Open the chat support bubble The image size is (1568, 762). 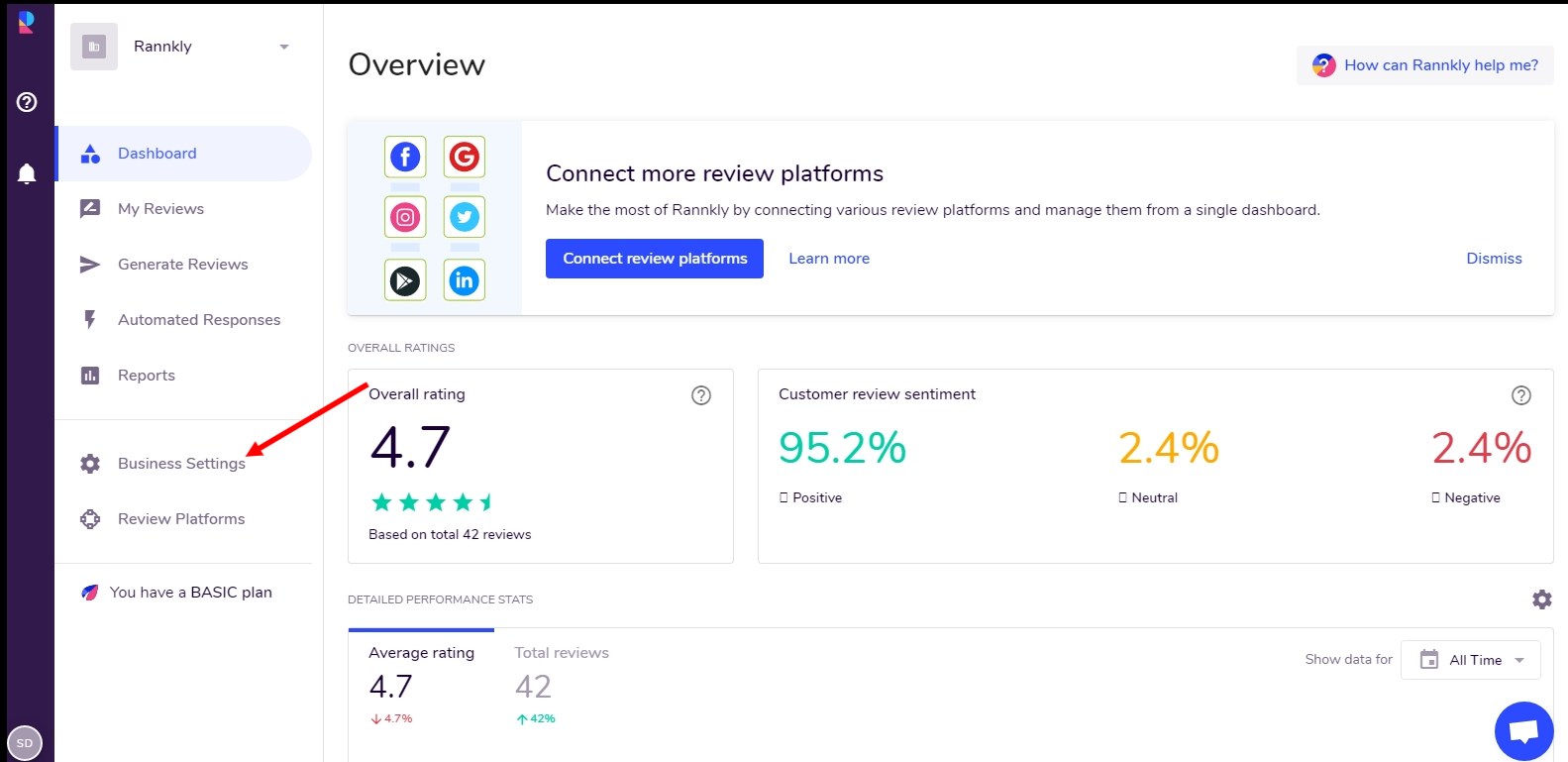tap(1524, 731)
